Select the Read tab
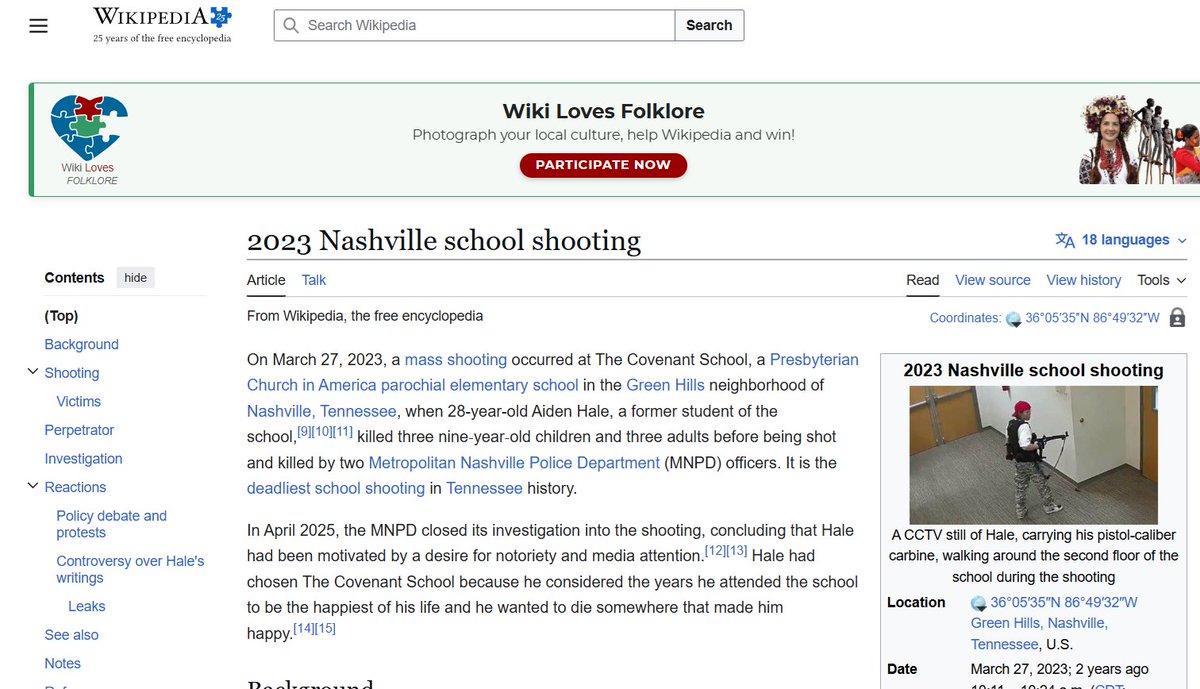This screenshot has width=1200, height=689. [922, 280]
